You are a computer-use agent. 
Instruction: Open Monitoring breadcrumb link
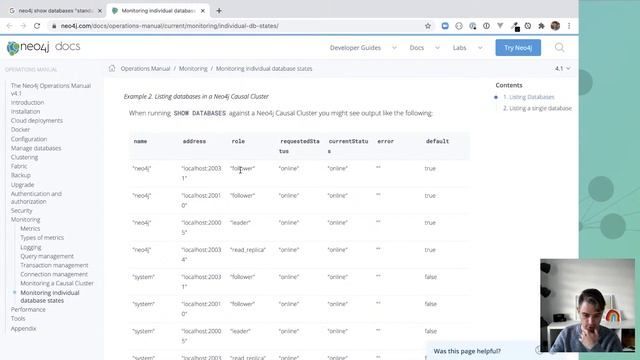pyautogui.click(x=193, y=69)
